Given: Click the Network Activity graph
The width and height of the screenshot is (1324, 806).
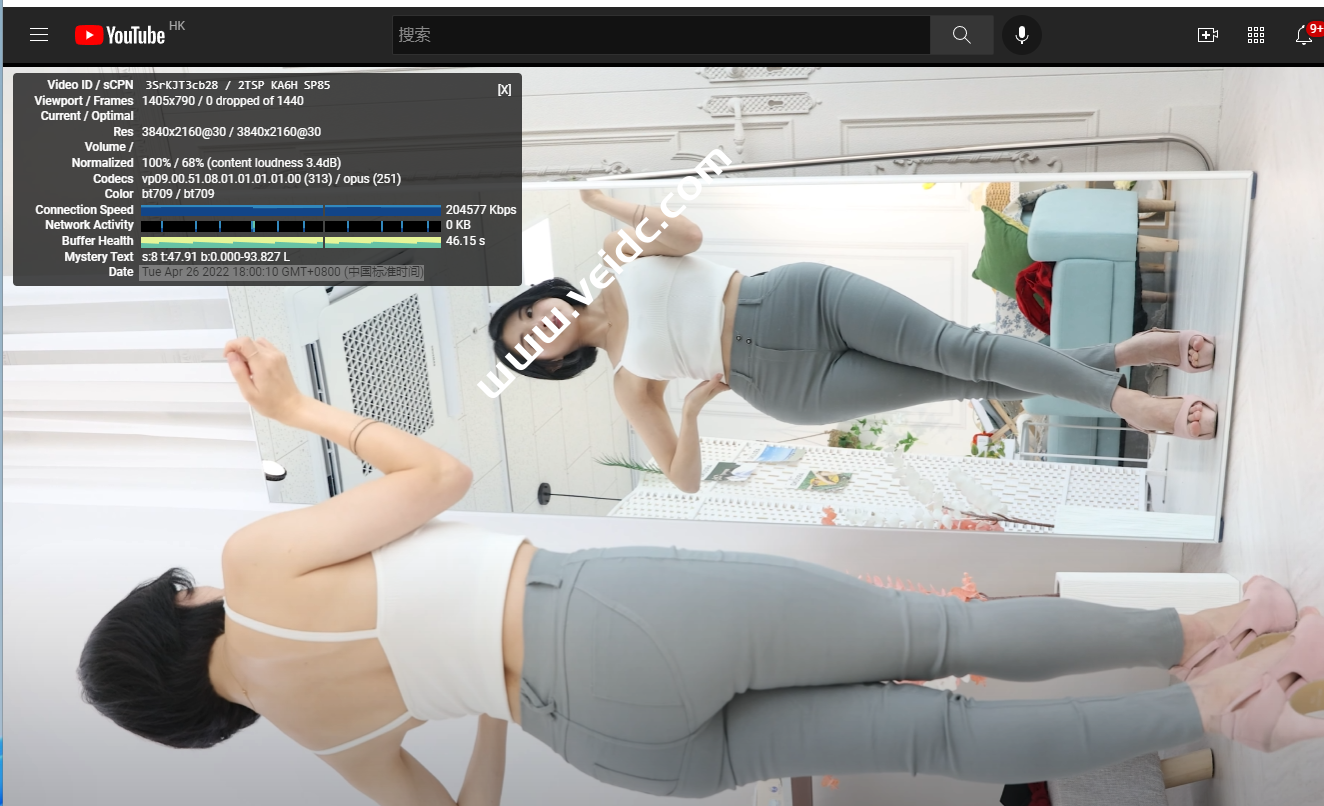Looking at the screenshot, I should pyautogui.click(x=291, y=226).
